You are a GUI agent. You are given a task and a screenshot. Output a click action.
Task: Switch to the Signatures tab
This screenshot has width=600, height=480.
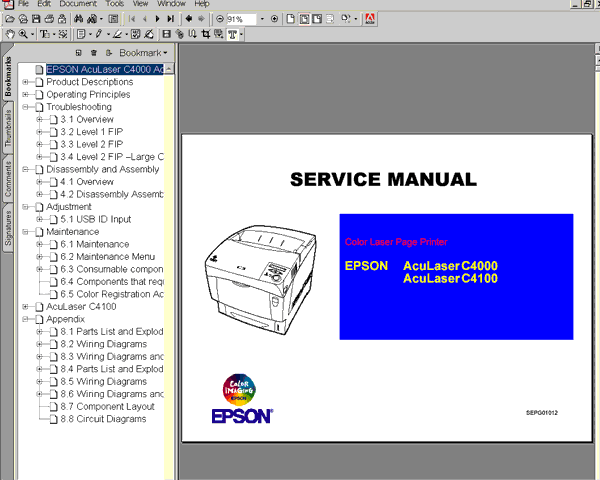pos(8,228)
